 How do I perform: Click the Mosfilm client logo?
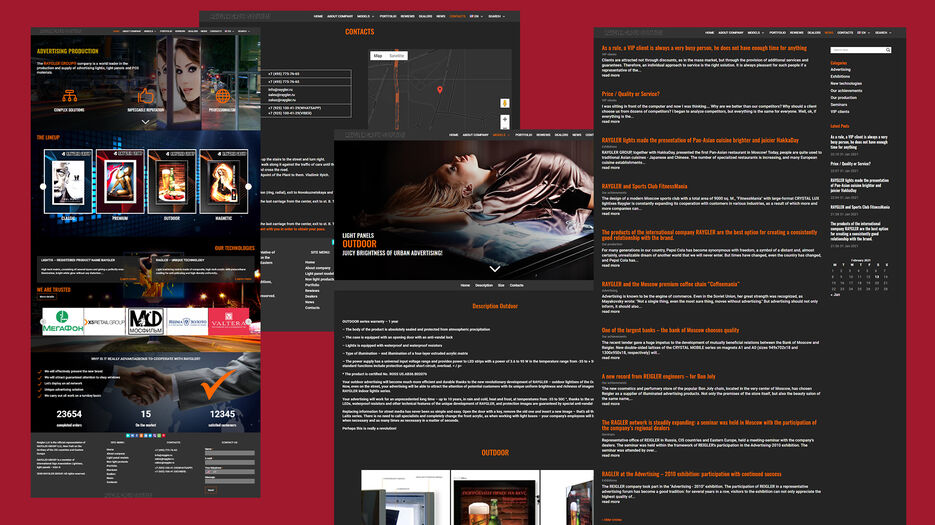pyautogui.click(x=145, y=322)
